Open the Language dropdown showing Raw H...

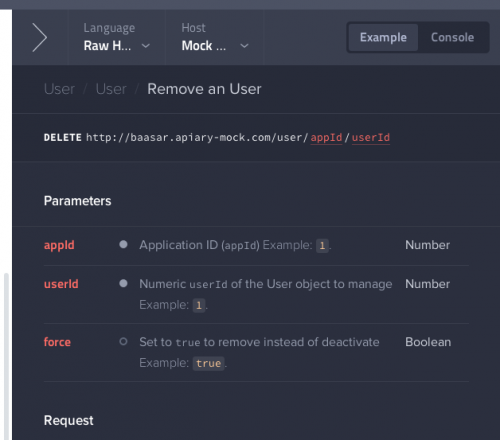tap(117, 37)
